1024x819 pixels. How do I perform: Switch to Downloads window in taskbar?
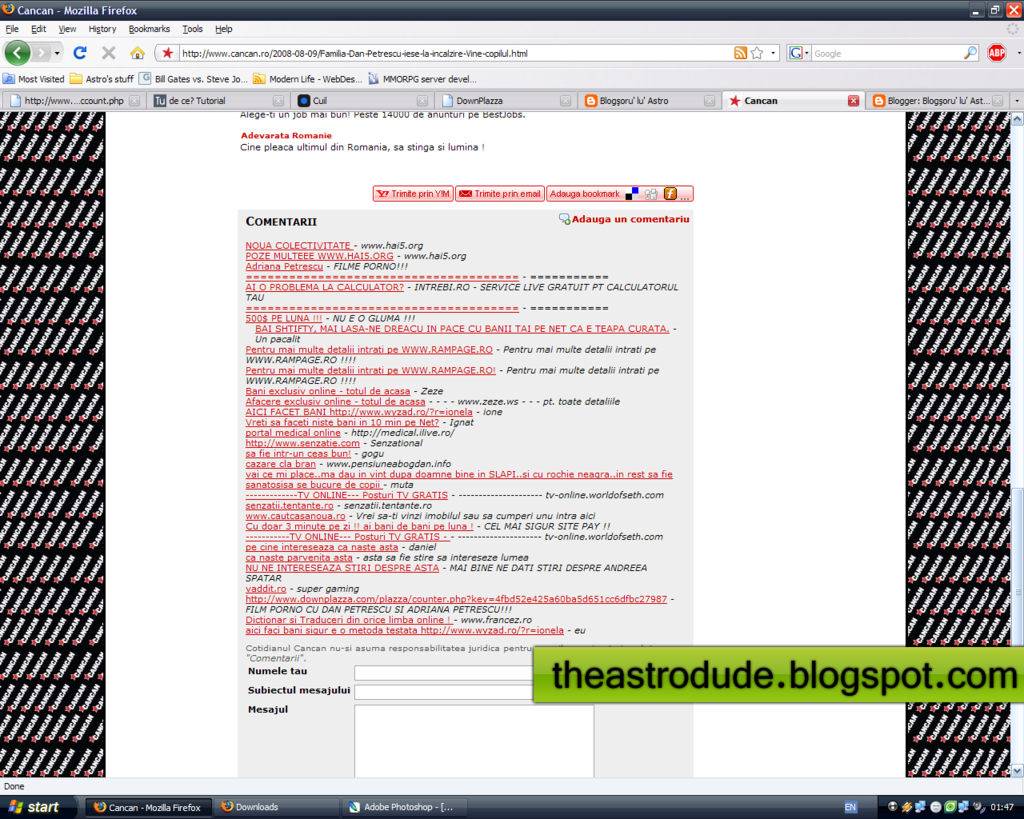(278, 807)
